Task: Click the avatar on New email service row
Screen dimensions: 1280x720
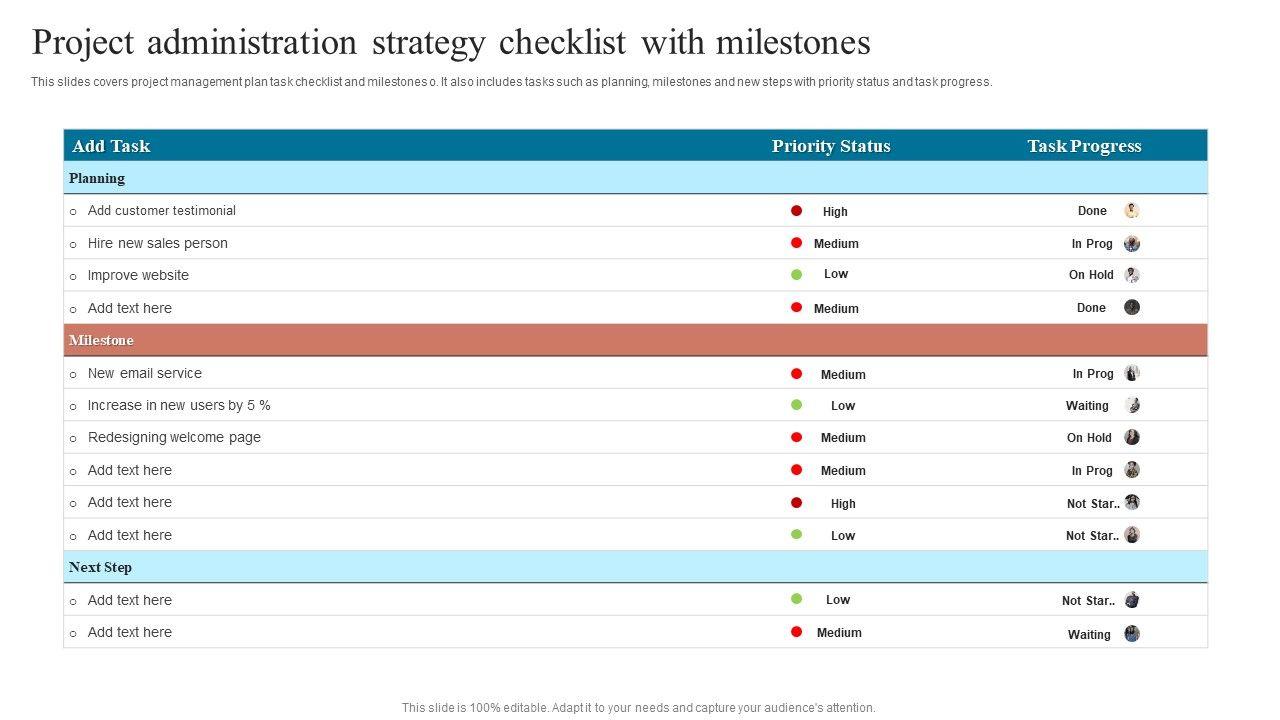Action: (x=1131, y=373)
